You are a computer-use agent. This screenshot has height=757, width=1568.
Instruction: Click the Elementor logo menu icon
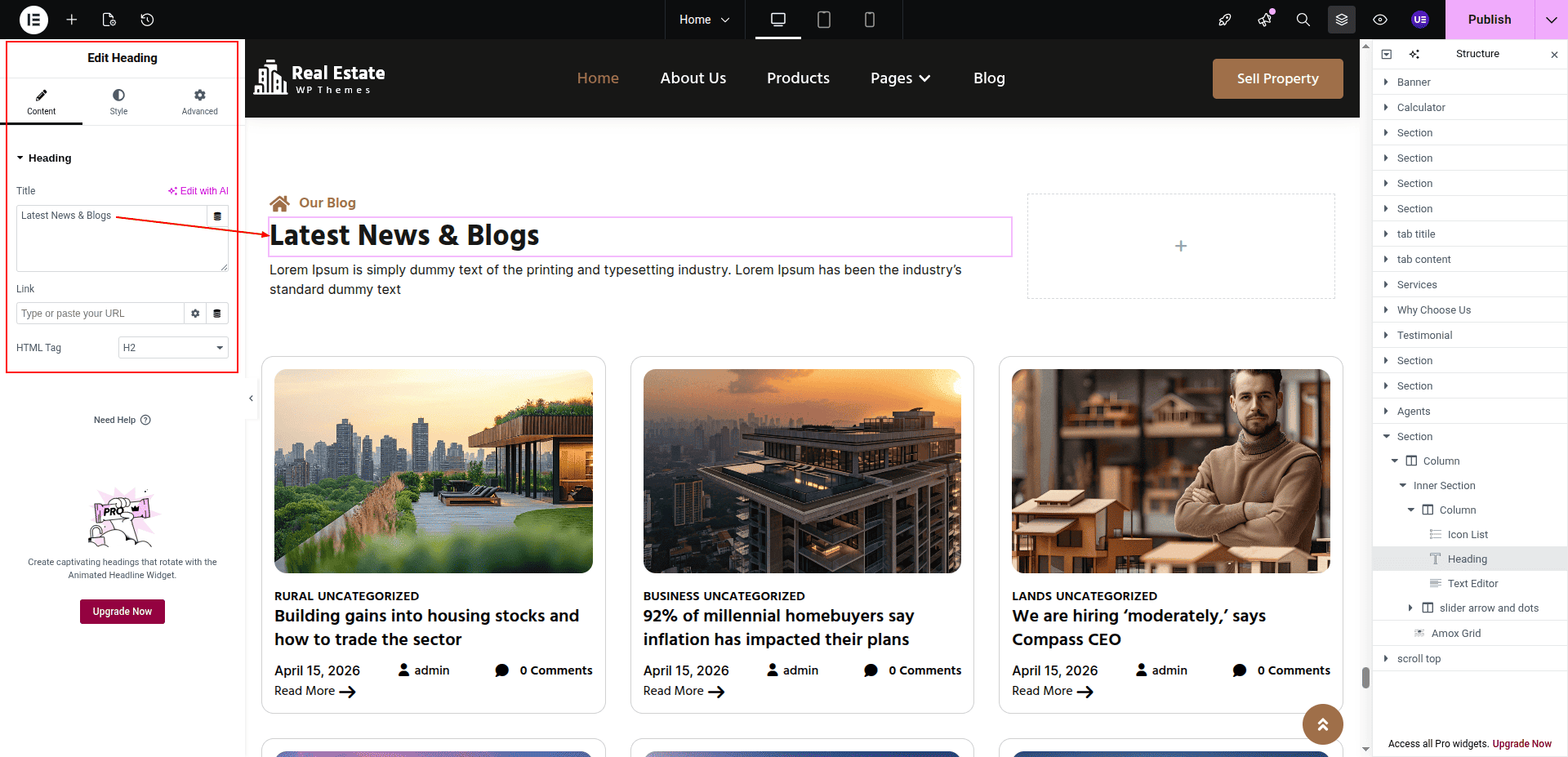tap(33, 20)
